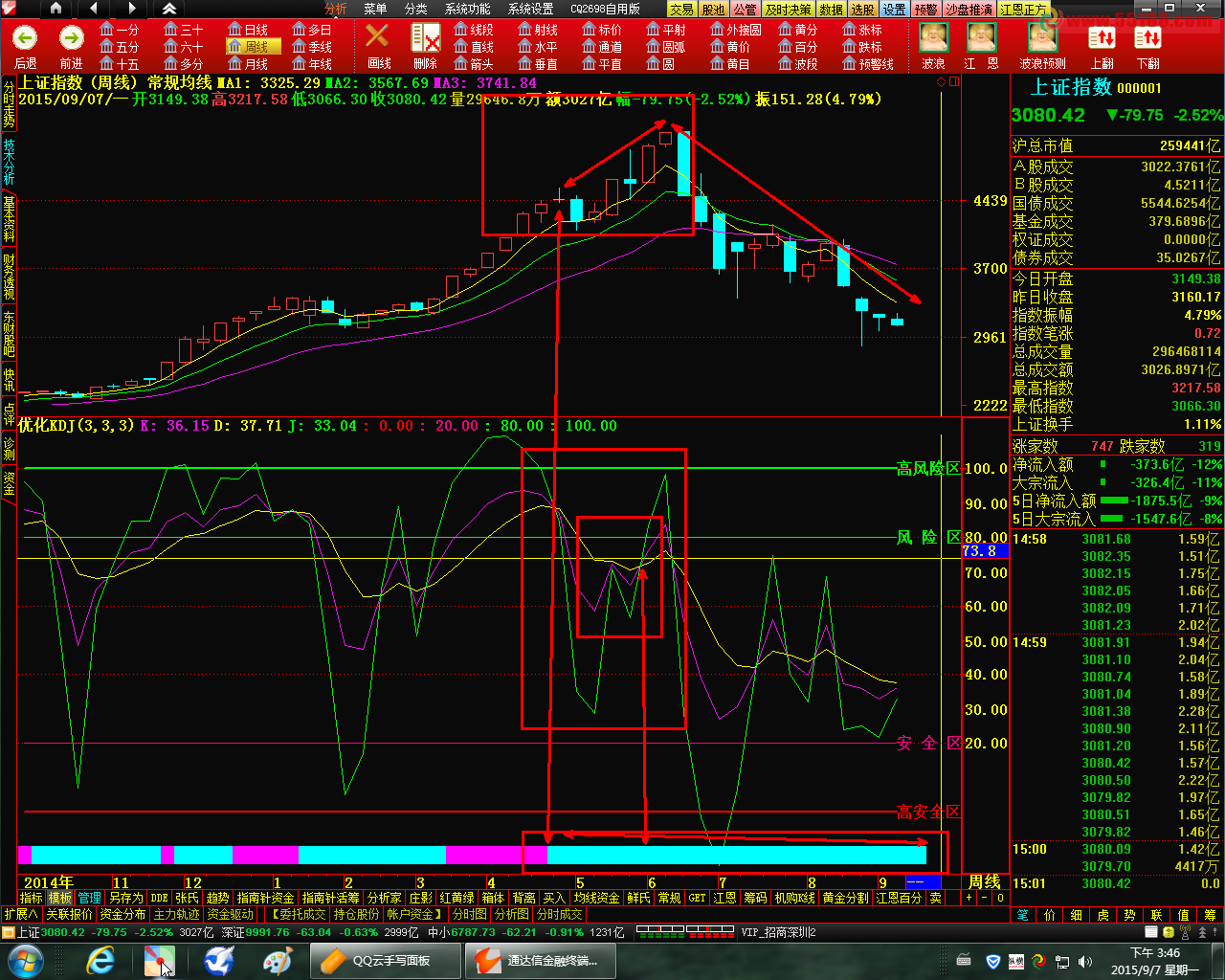Open Internet Explorer from the taskbar
Screen dimensions: 1225x980
[x=100, y=960]
